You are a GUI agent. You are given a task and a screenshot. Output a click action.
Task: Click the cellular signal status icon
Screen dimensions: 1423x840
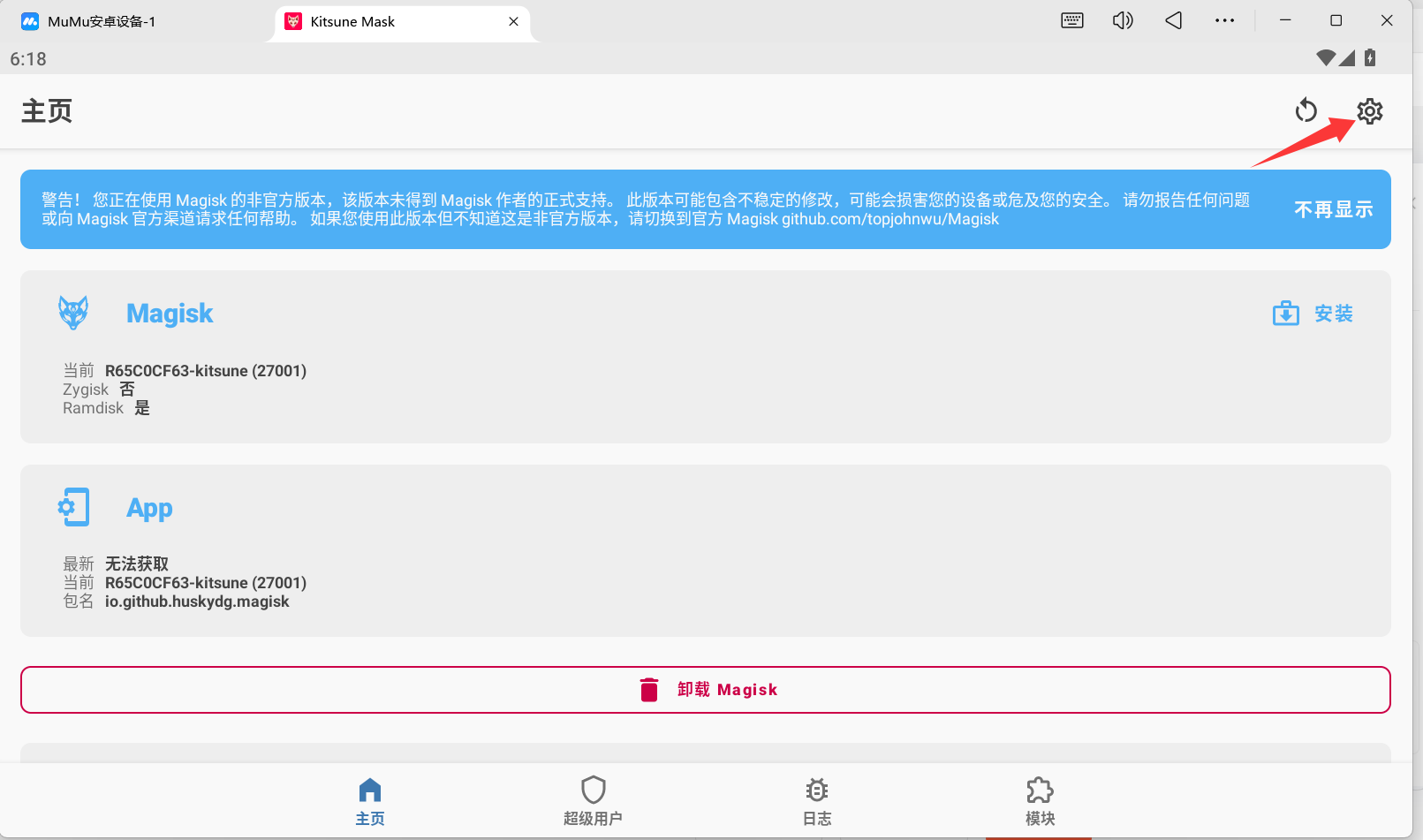coord(1347,58)
